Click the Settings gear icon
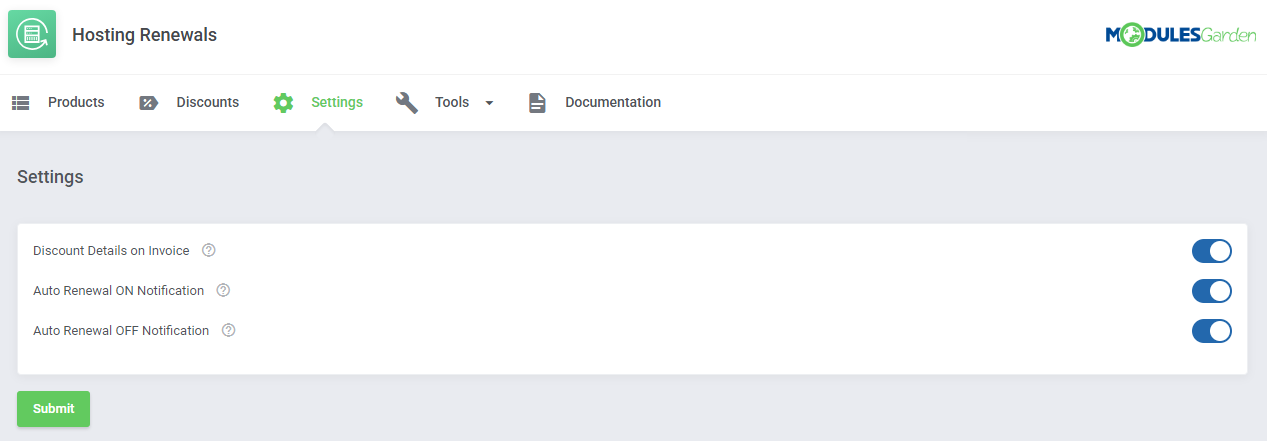1267x441 pixels. click(283, 102)
